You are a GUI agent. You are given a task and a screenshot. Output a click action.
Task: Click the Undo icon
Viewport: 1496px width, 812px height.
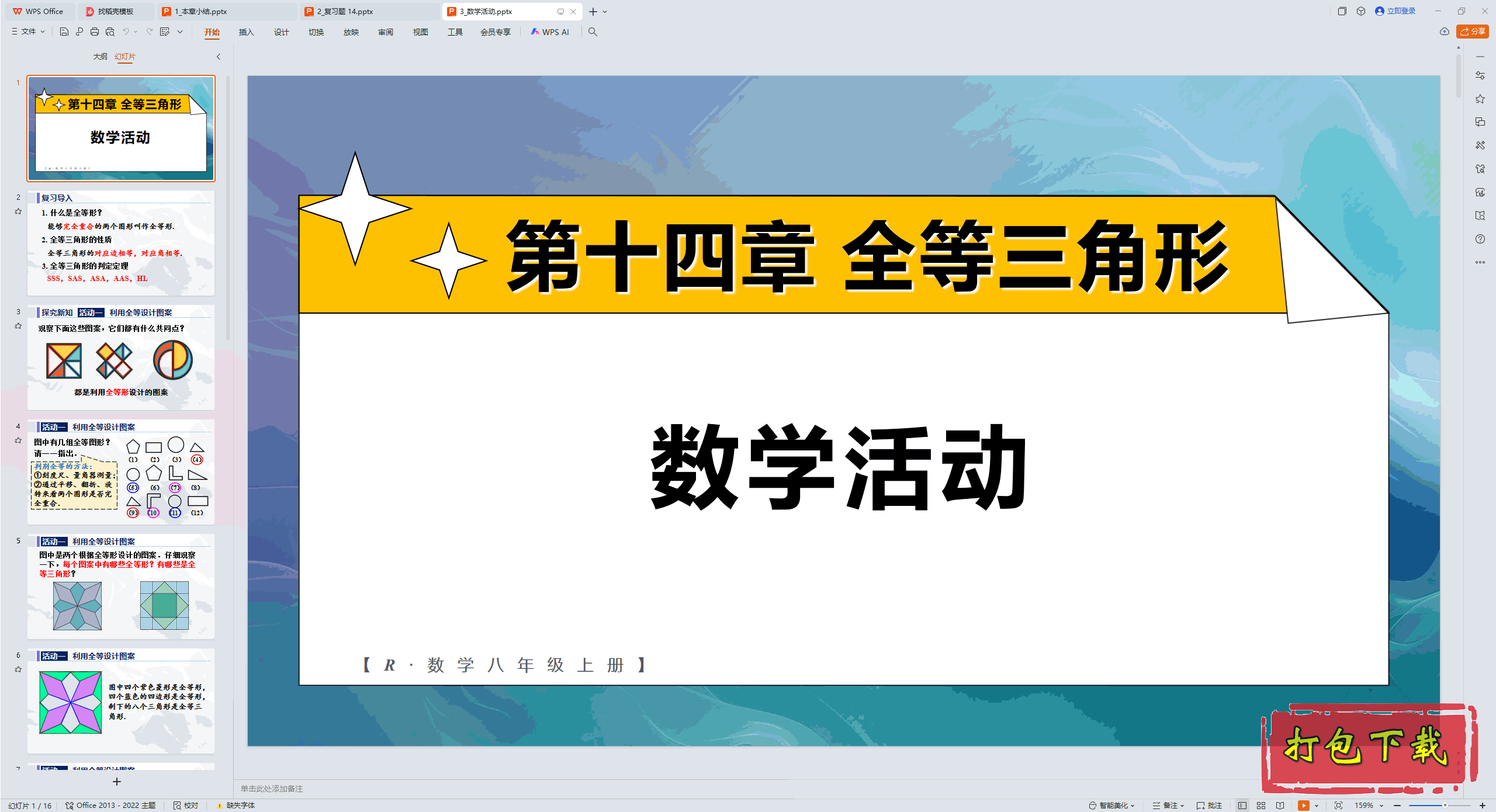coord(127,32)
